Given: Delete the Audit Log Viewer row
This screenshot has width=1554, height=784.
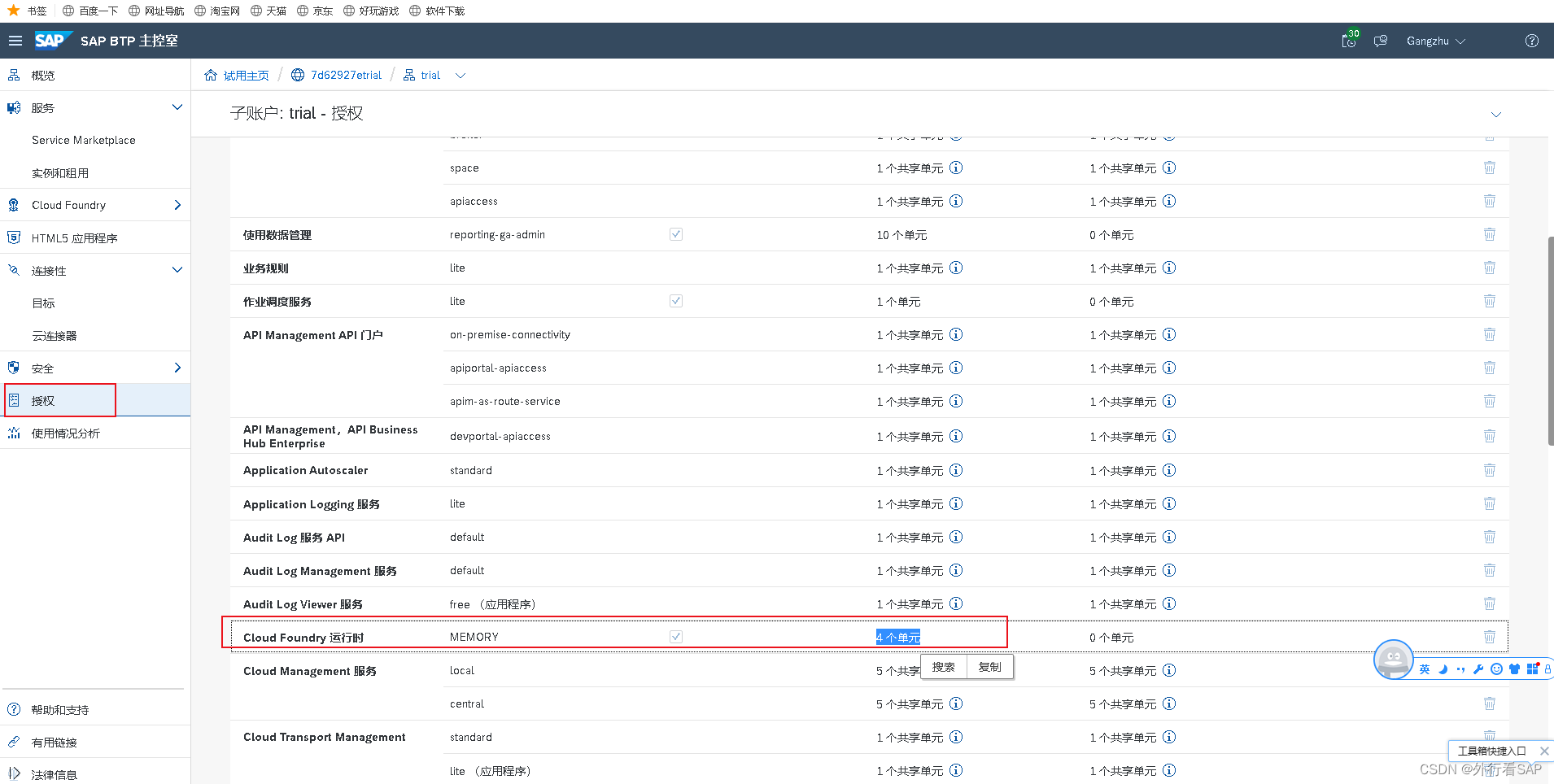Looking at the screenshot, I should coord(1490,603).
